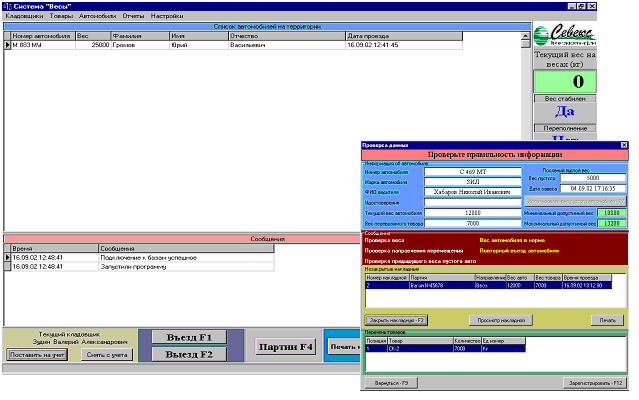This screenshot has height=400, width=639.
Task: Click the Фамилия column header
Action: [x=140, y=36]
